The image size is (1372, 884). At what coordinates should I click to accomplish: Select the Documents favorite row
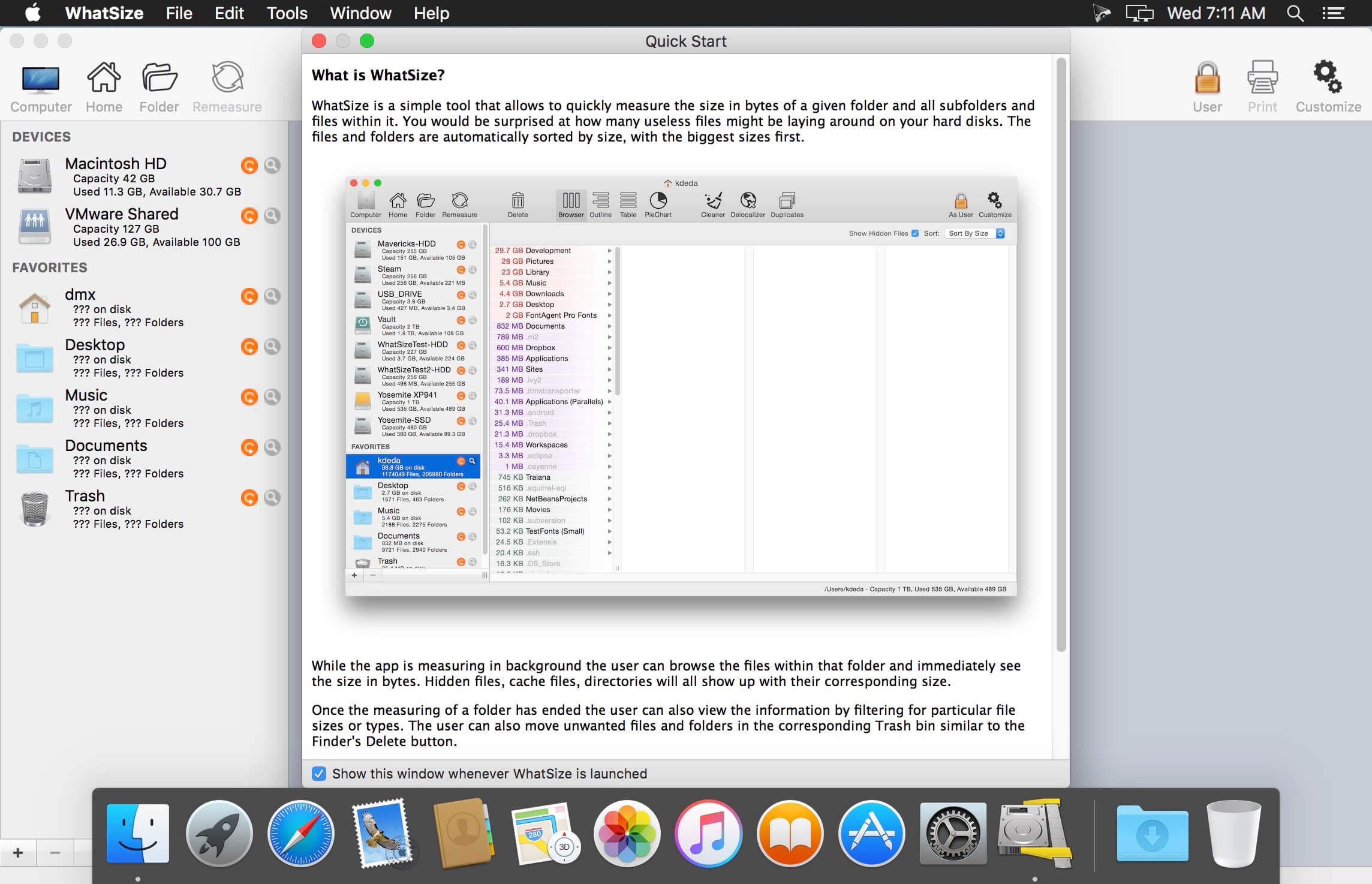(144, 458)
